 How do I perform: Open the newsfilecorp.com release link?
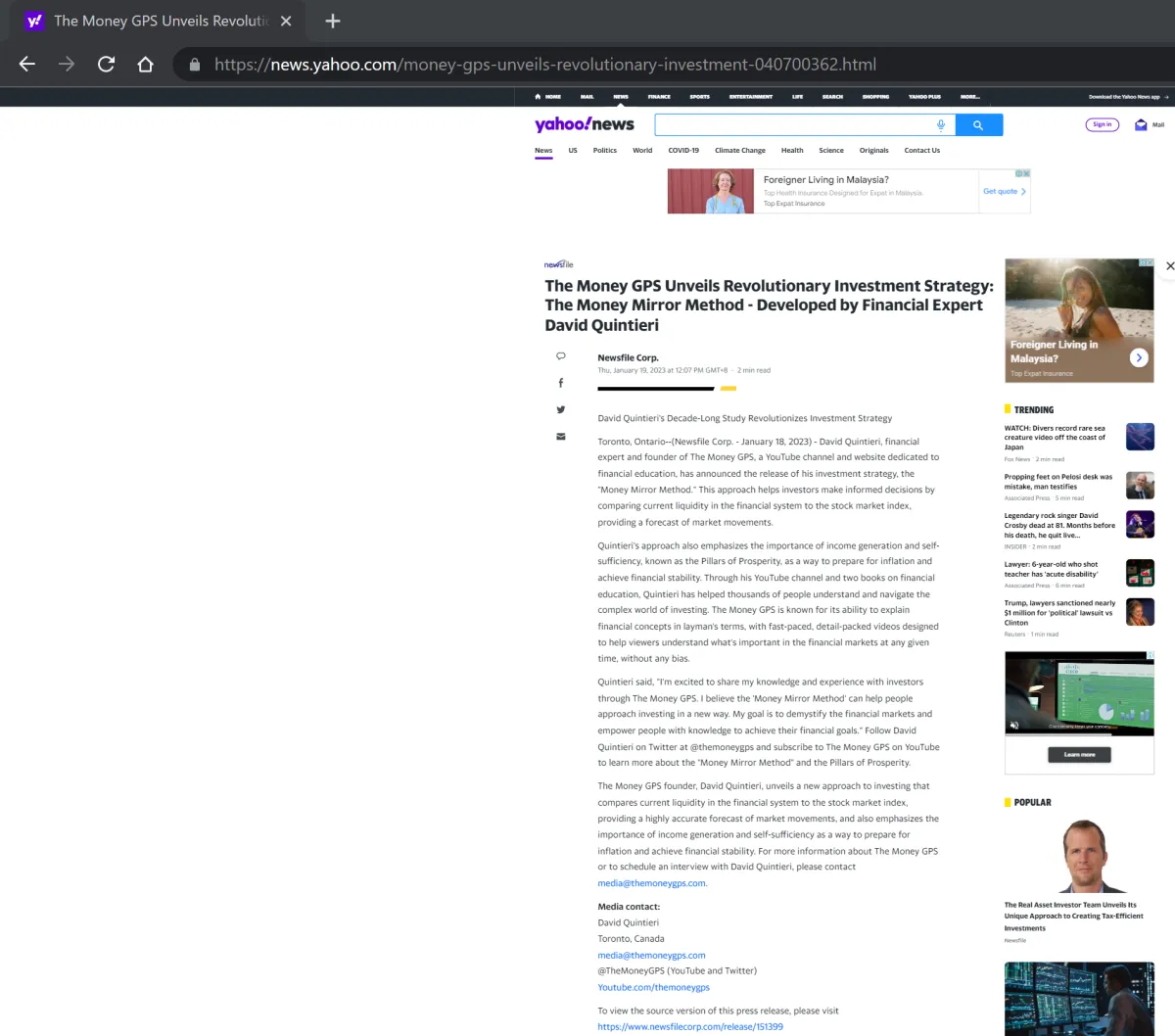click(690, 1027)
